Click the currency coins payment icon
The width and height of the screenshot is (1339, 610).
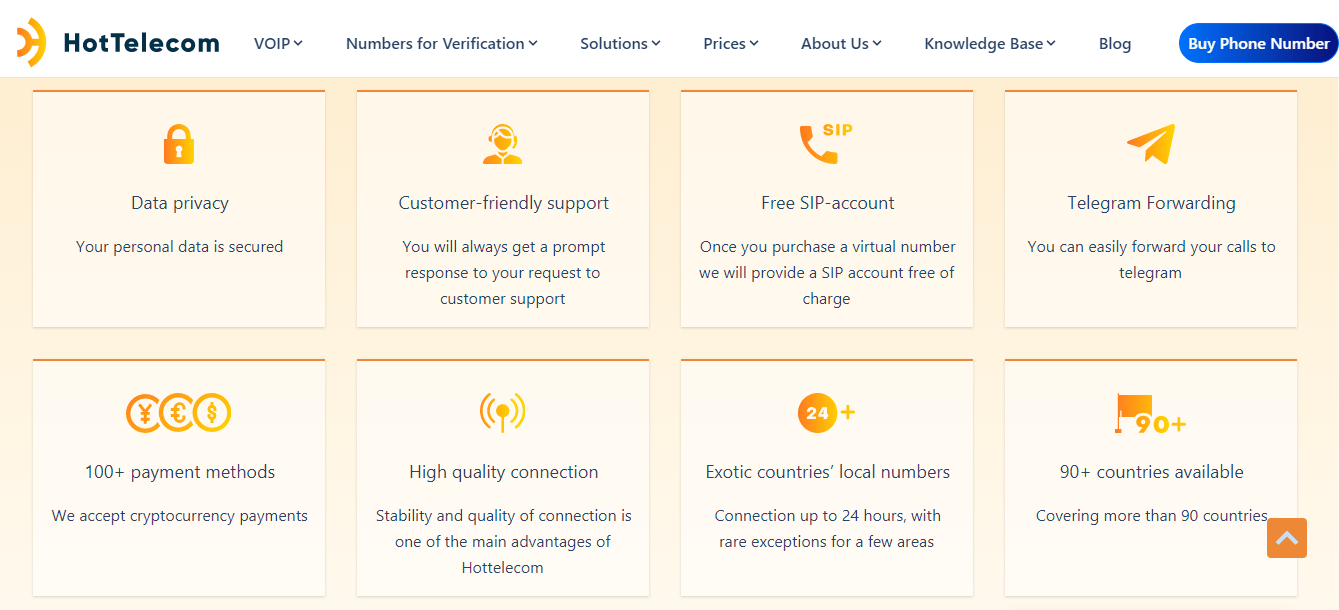pos(179,412)
